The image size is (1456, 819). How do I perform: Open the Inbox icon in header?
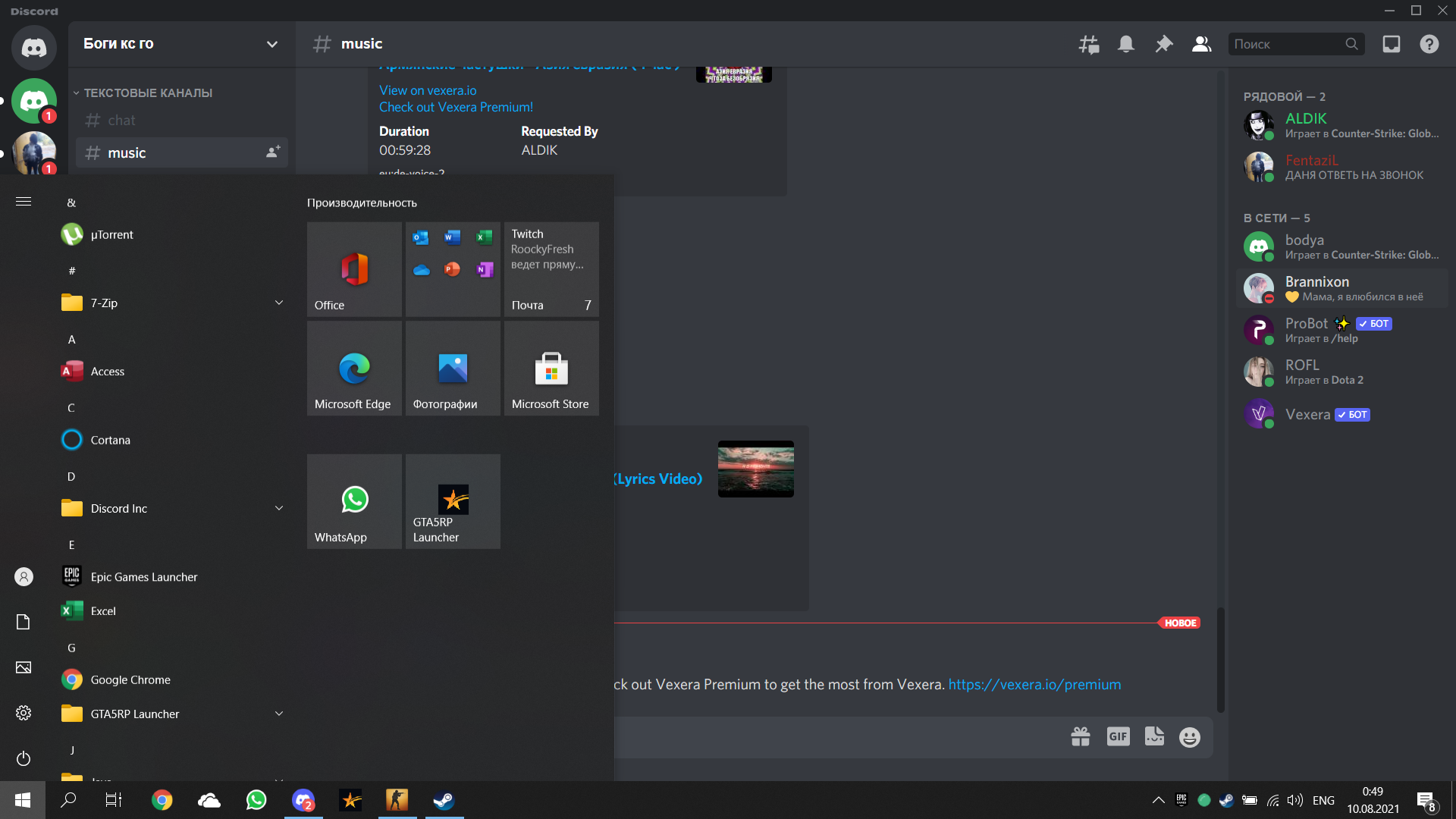pyautogui.click(x=1392, y=45)
